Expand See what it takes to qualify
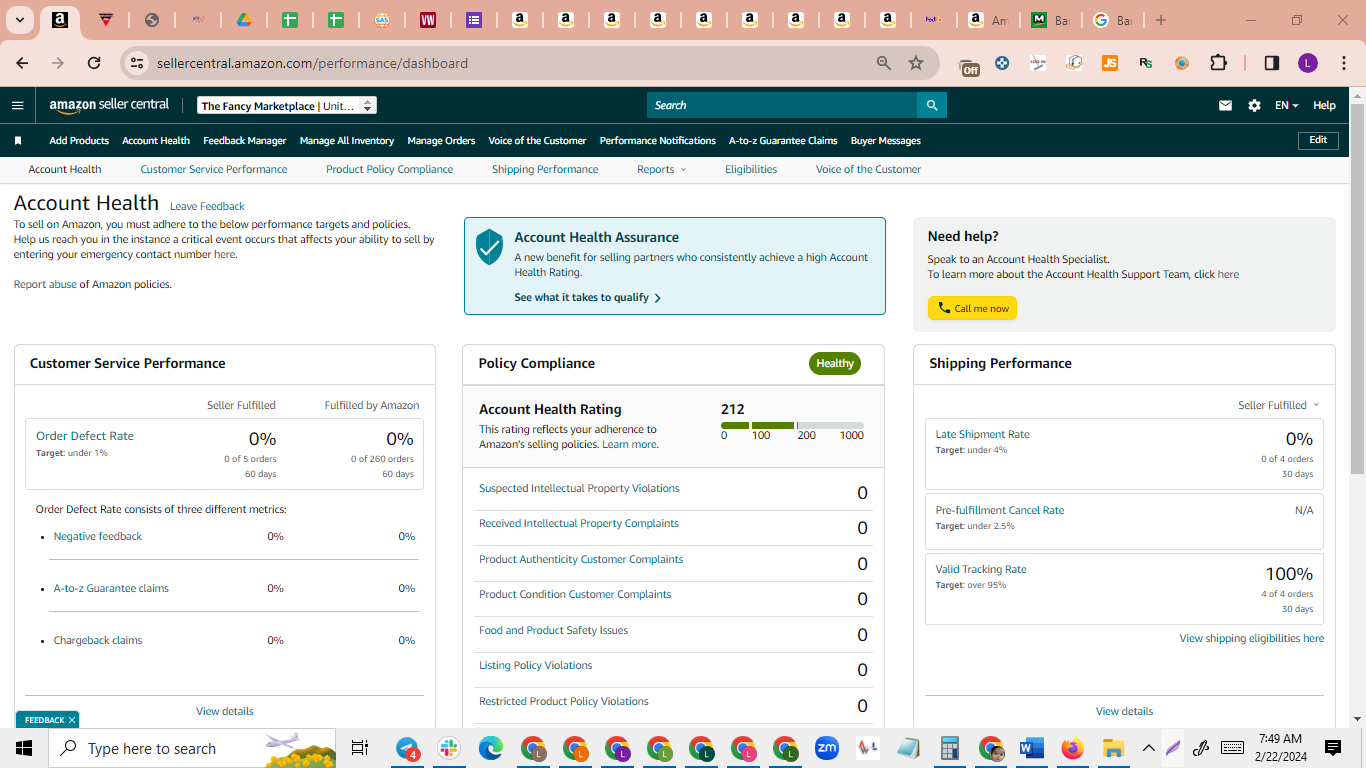Screen dimensions: 1366x768 tap(587, 297)
